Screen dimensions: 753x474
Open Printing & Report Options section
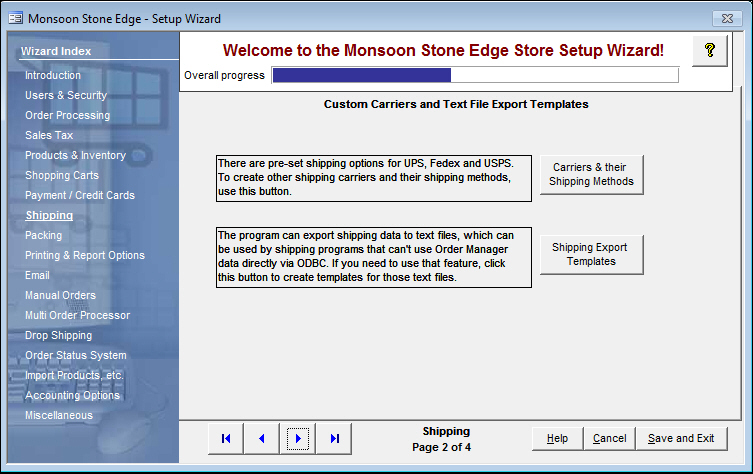click(85, 255)
